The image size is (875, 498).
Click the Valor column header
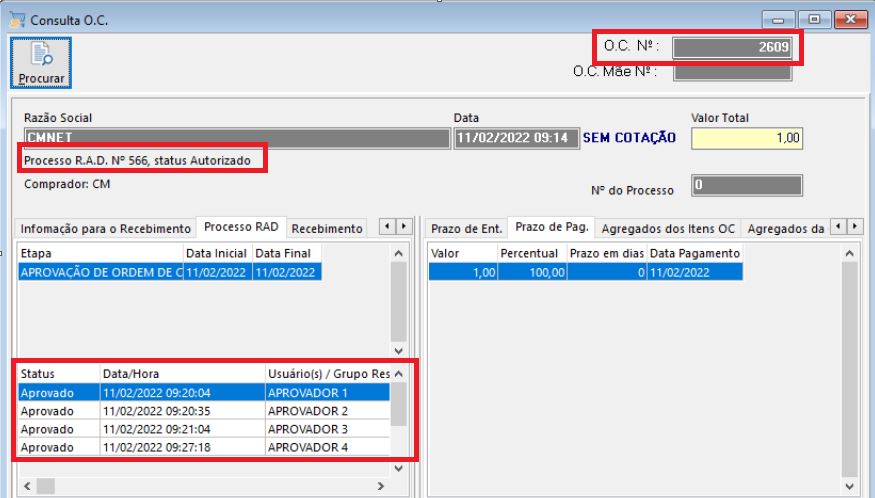[x=463, y=253]
